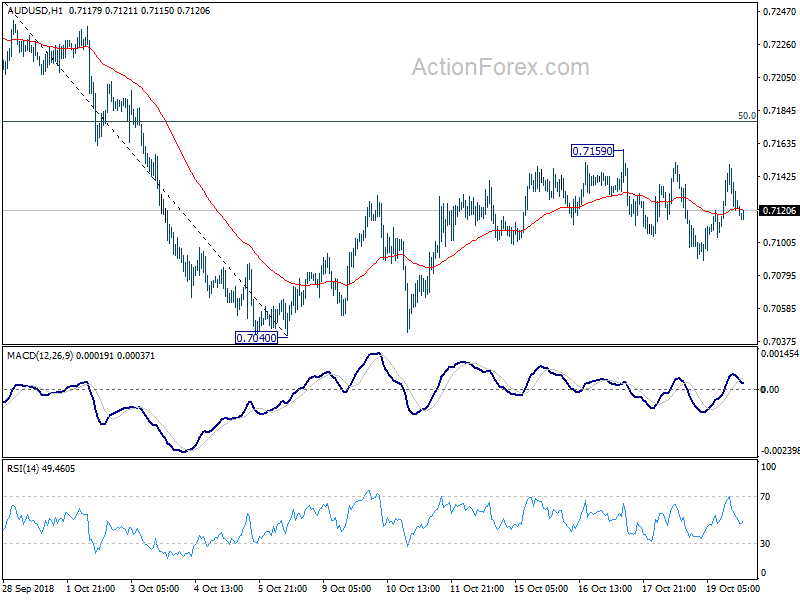Screen dimensions: 800x600
Task: Click the 0.71425 price axis value
Action: (x=779, y=177)
